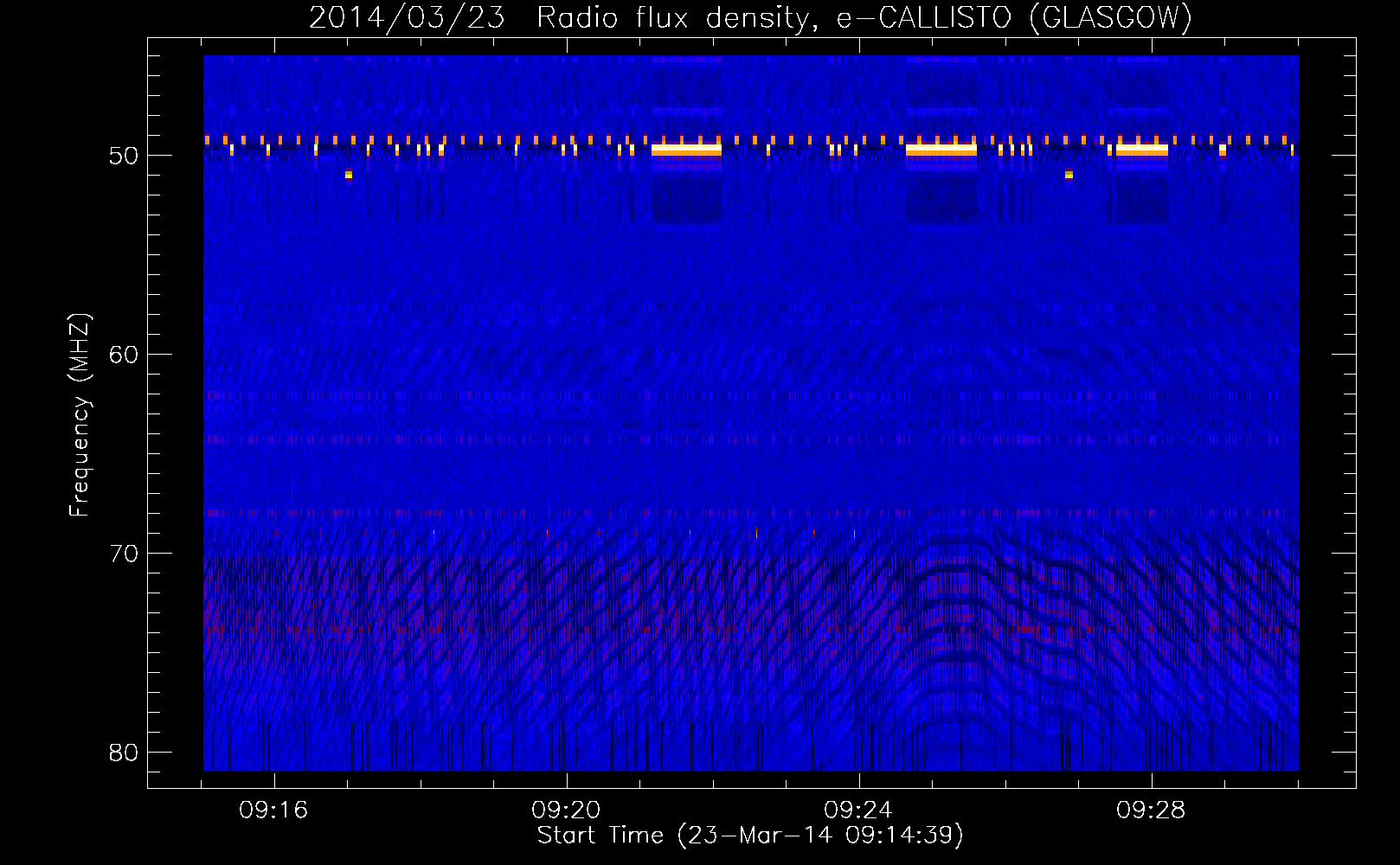Click the longest bright burst at 50 MHz near 09:25
The height and width of the screenshot is (865, 1400).
tap(941, 150)
